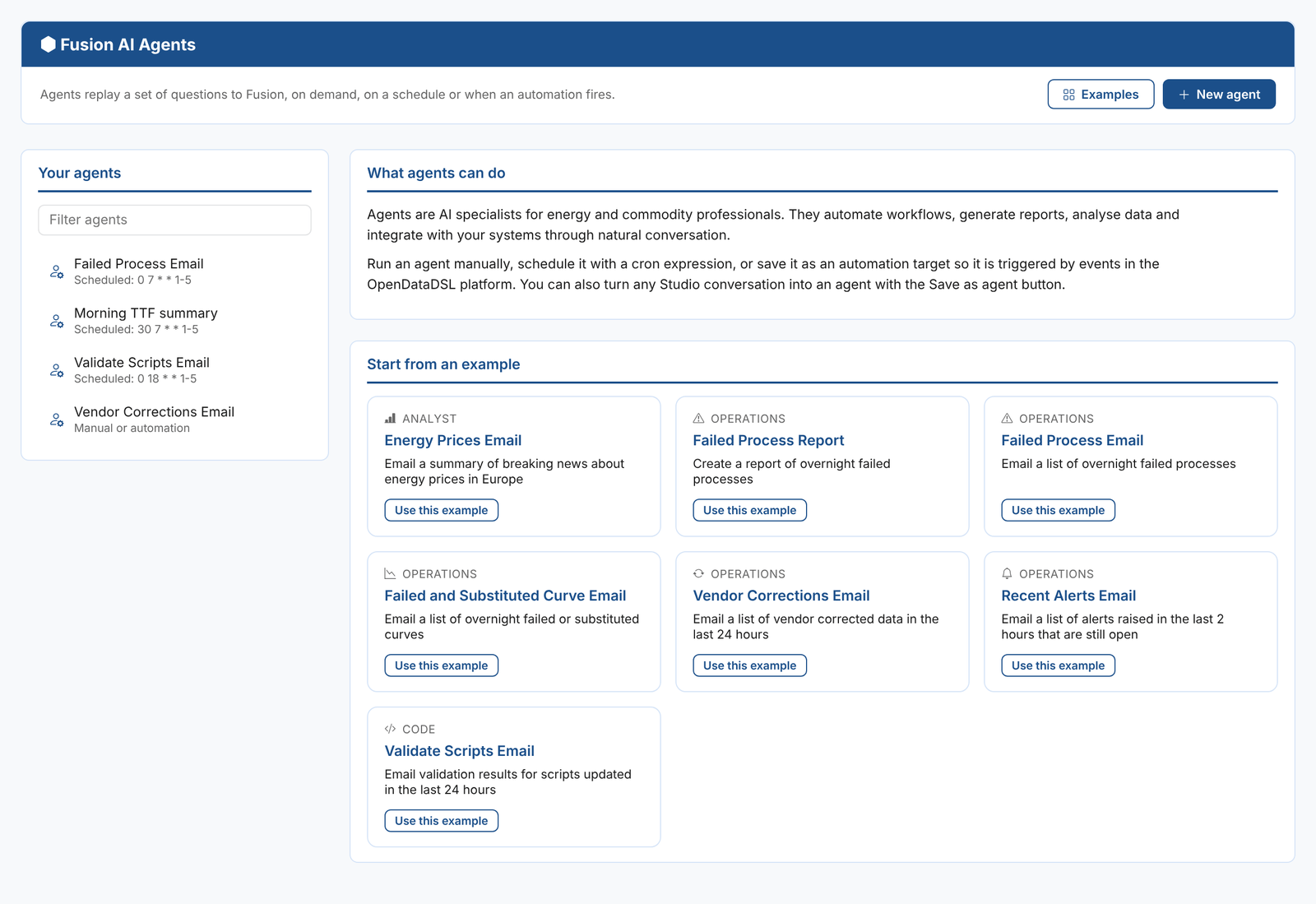Viewport: 1316px width, 904px height.
Task: Open the Examples button
Action: (x=1101, y=95)
